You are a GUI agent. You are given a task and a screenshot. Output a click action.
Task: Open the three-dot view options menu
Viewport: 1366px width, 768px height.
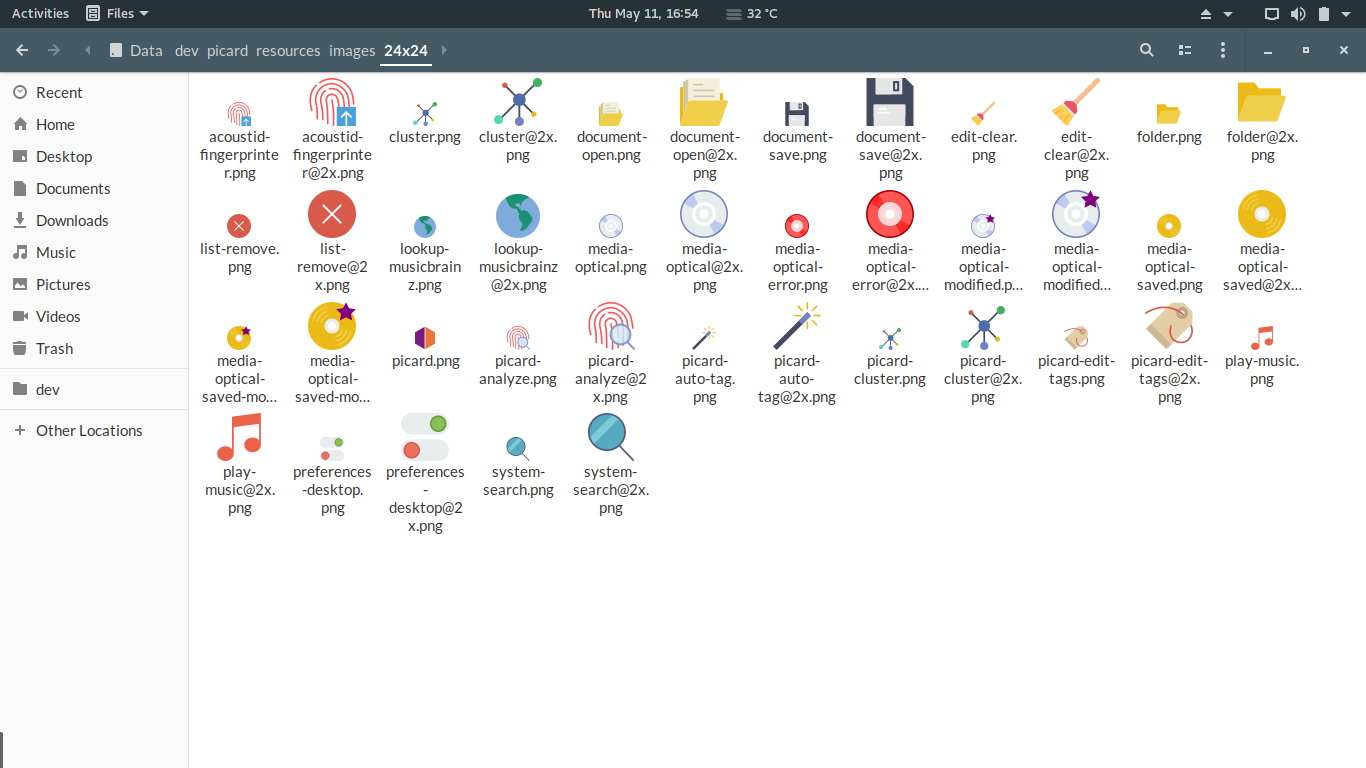pos(1222,50)
